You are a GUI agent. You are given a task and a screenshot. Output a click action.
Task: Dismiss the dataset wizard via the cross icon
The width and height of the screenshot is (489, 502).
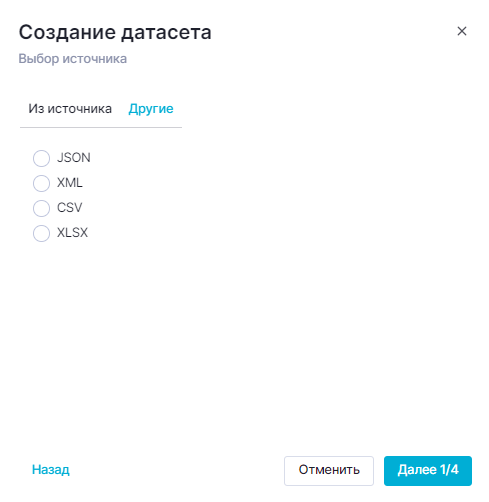coord(462,31)
